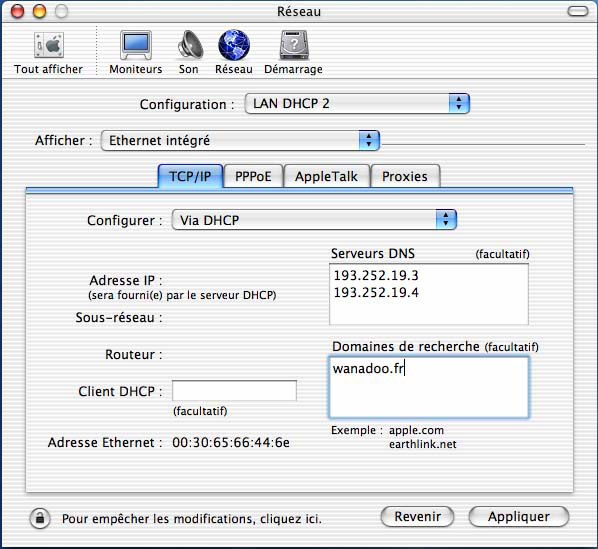Click the lock icon to prevent changes

tap(40, 518)
